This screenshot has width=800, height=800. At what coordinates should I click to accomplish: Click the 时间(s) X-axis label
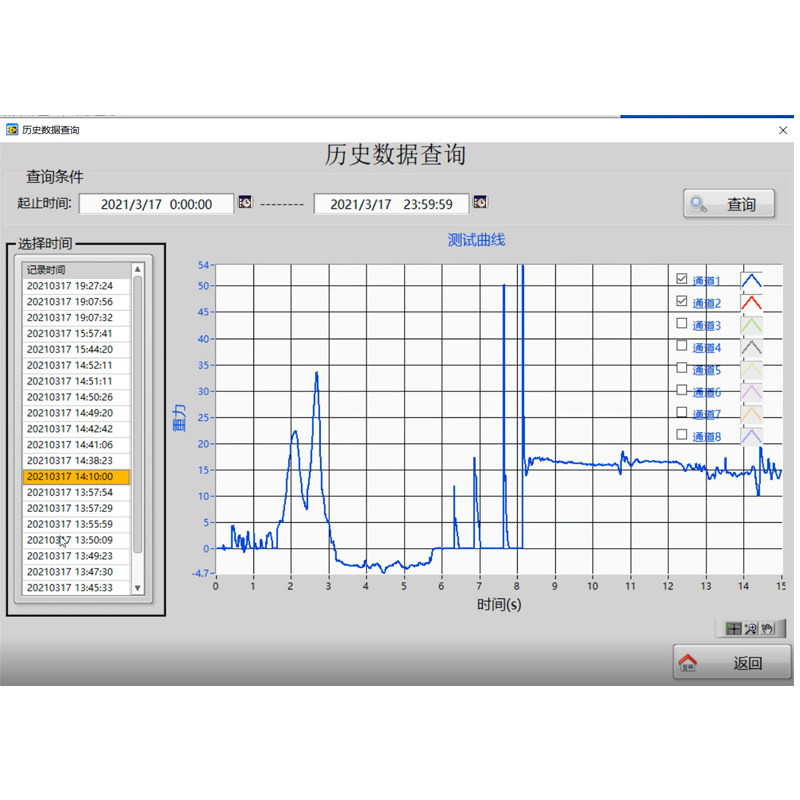(x=498, y=604)
